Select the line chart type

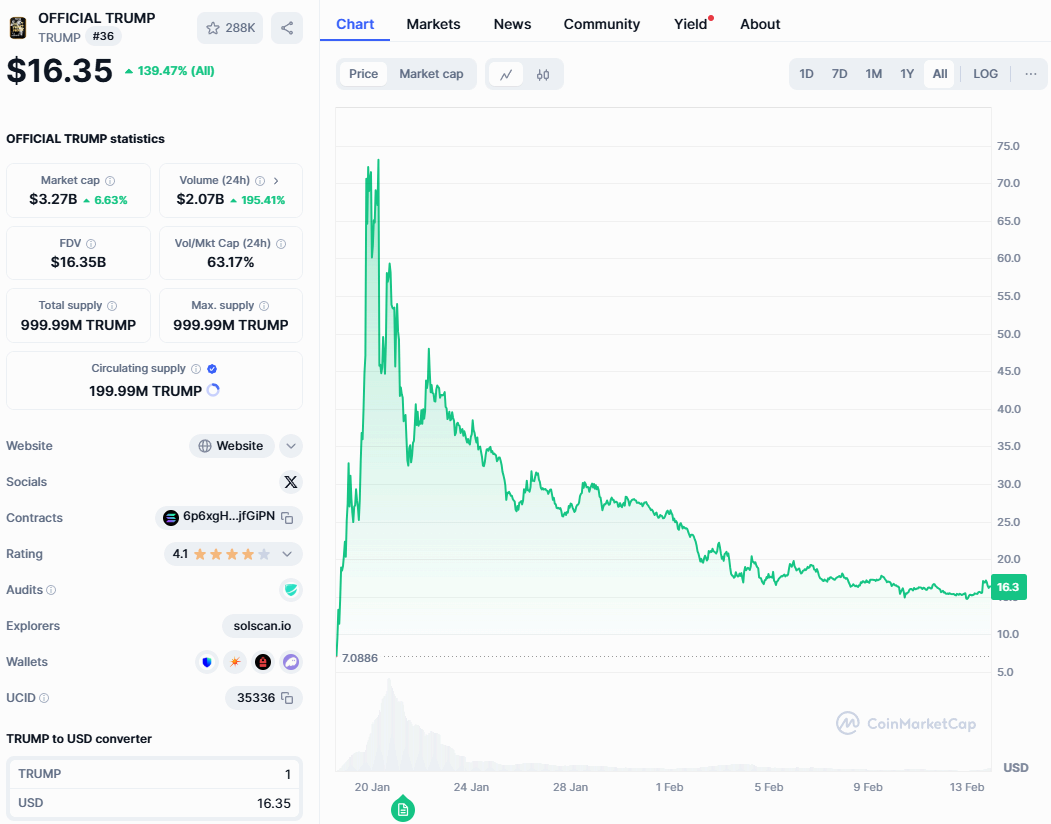click(x=506, y=74)
